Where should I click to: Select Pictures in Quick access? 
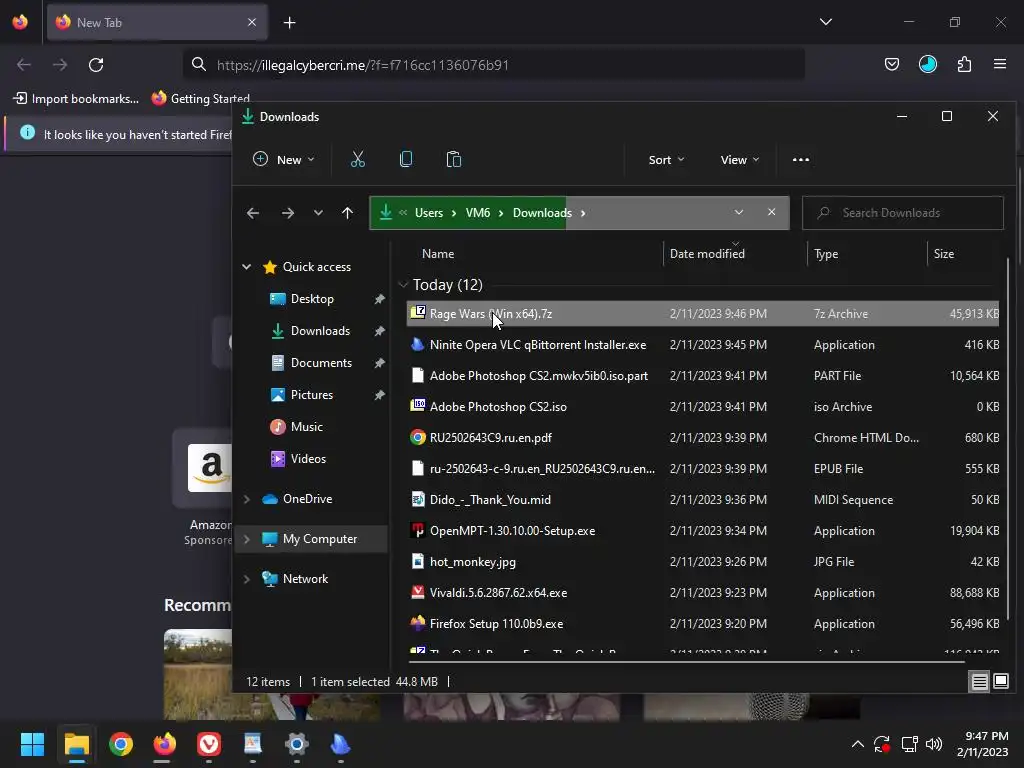point(312,394)
